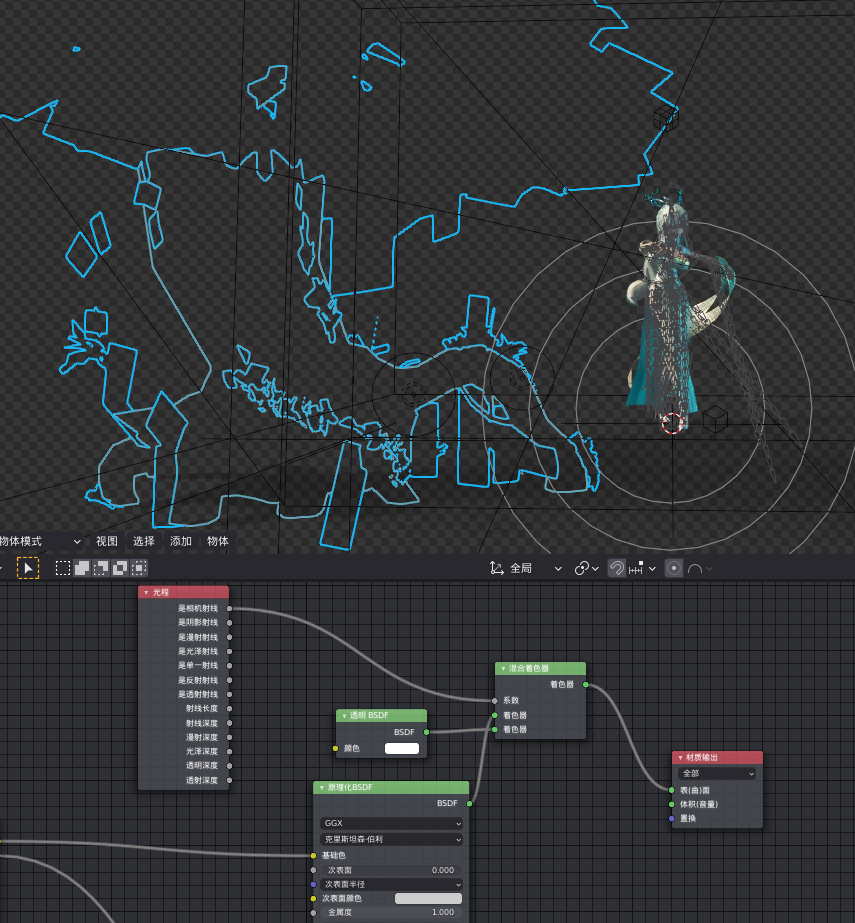Choose the set-new-selection mode icon
The width and height of the screenshot is (855, 923).
pos(63,568)
